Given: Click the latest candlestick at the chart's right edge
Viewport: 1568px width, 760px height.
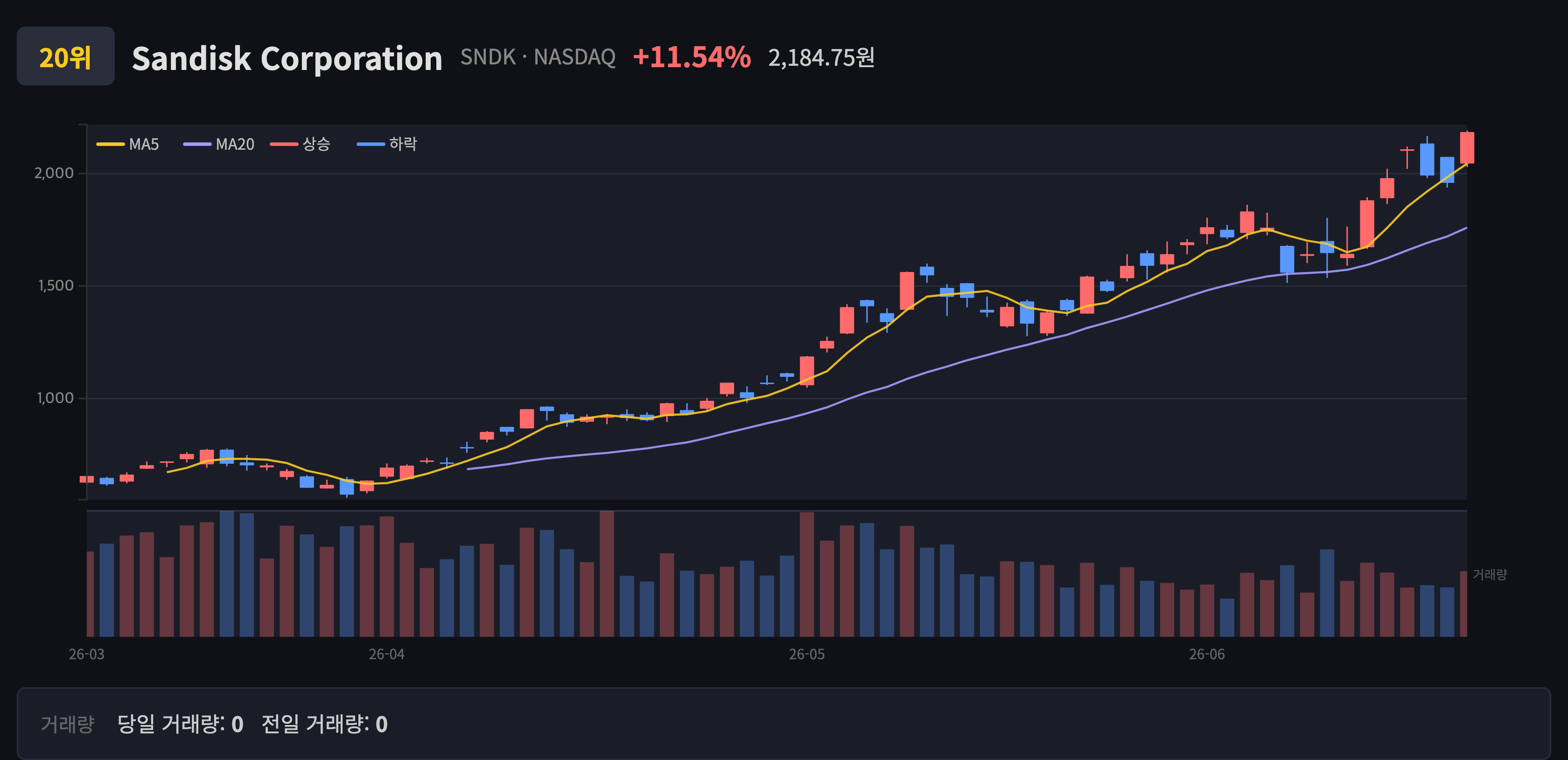Looking at the screenshot, I should [1467, 148].
